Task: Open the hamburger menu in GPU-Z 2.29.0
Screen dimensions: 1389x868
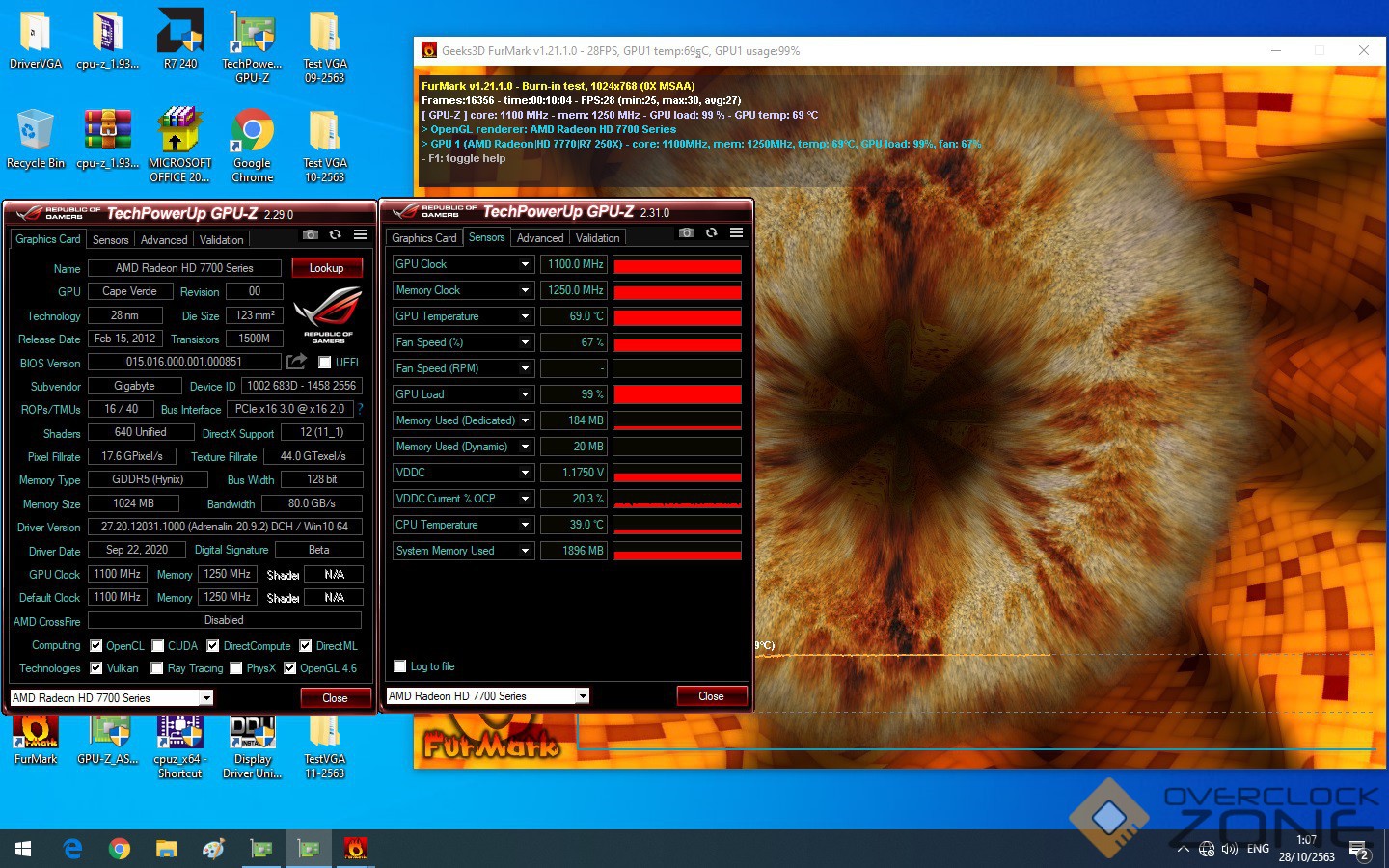Action: coord(360,234)
